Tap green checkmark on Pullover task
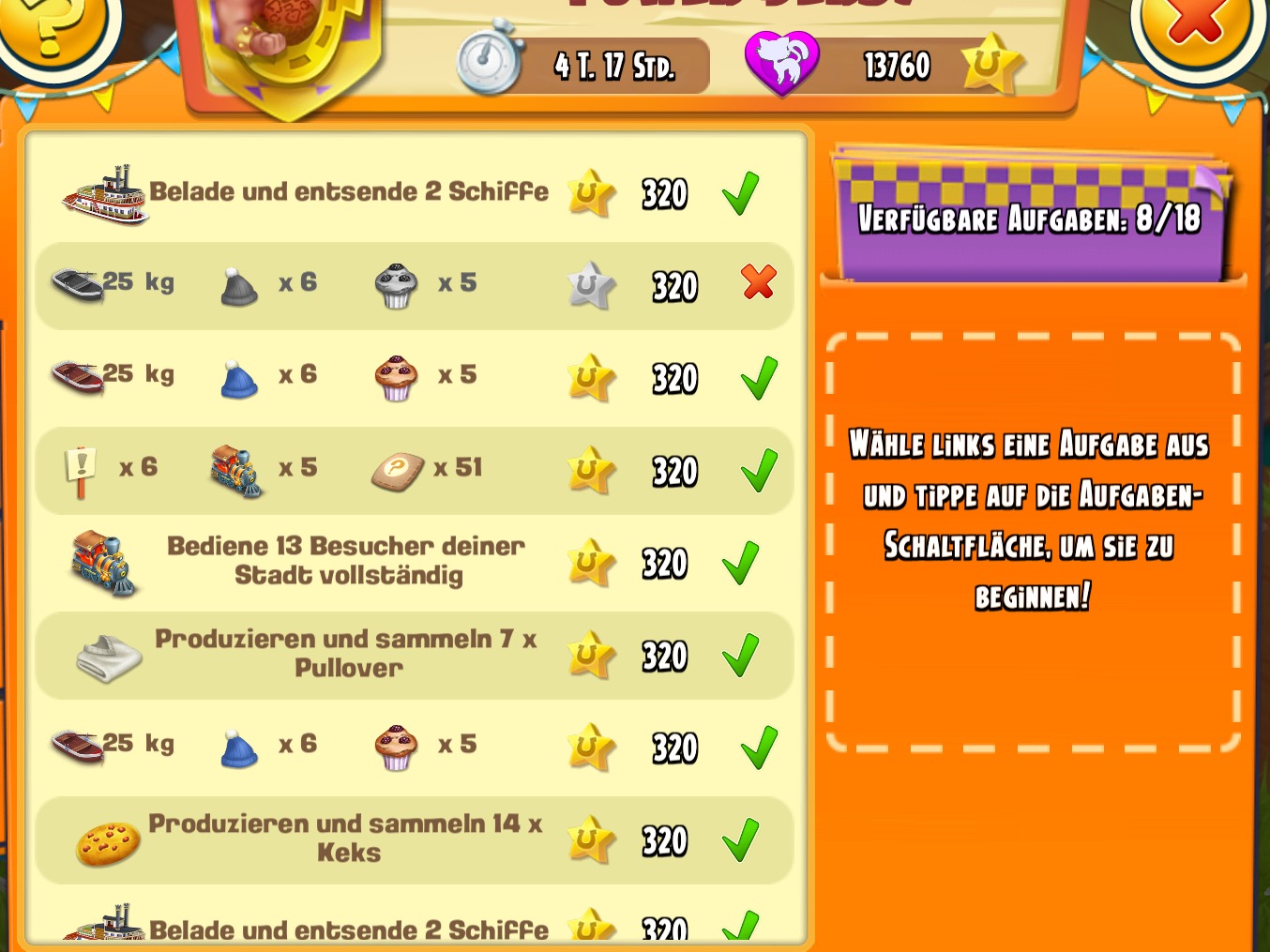The width and height of the screenshot is (1270, 952). click(741, 655)
